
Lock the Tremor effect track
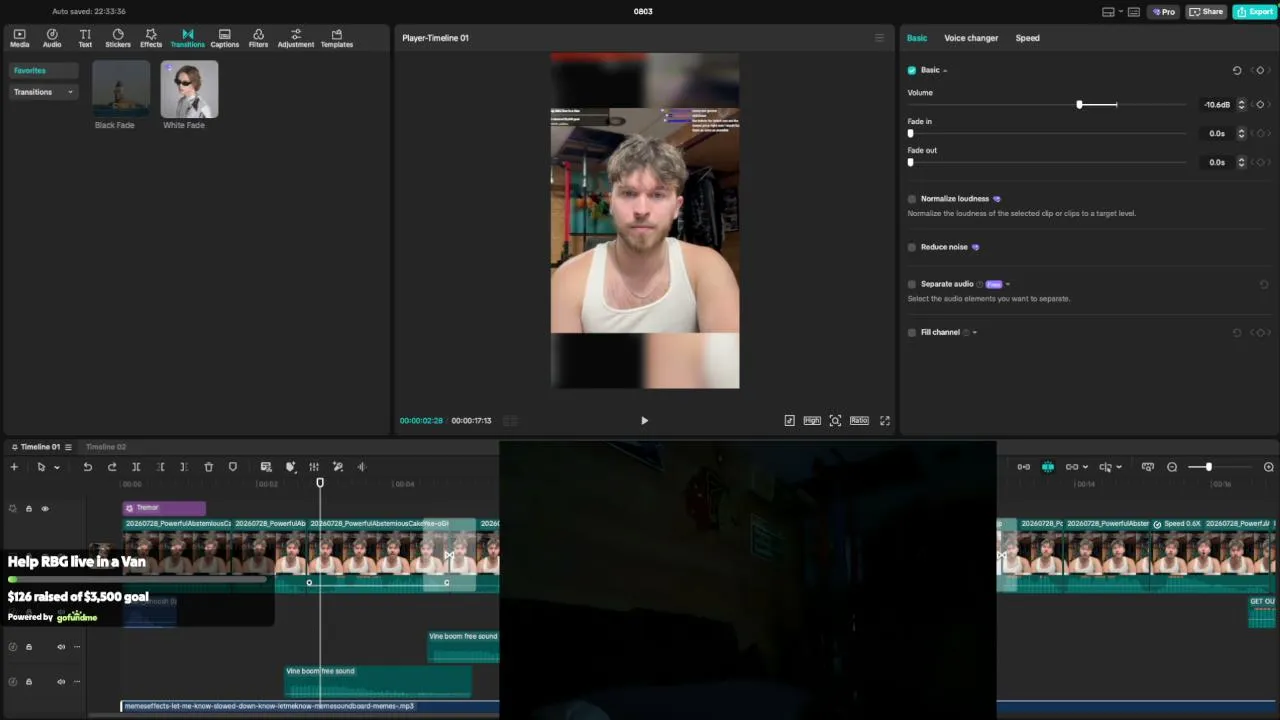pos(29,509)
